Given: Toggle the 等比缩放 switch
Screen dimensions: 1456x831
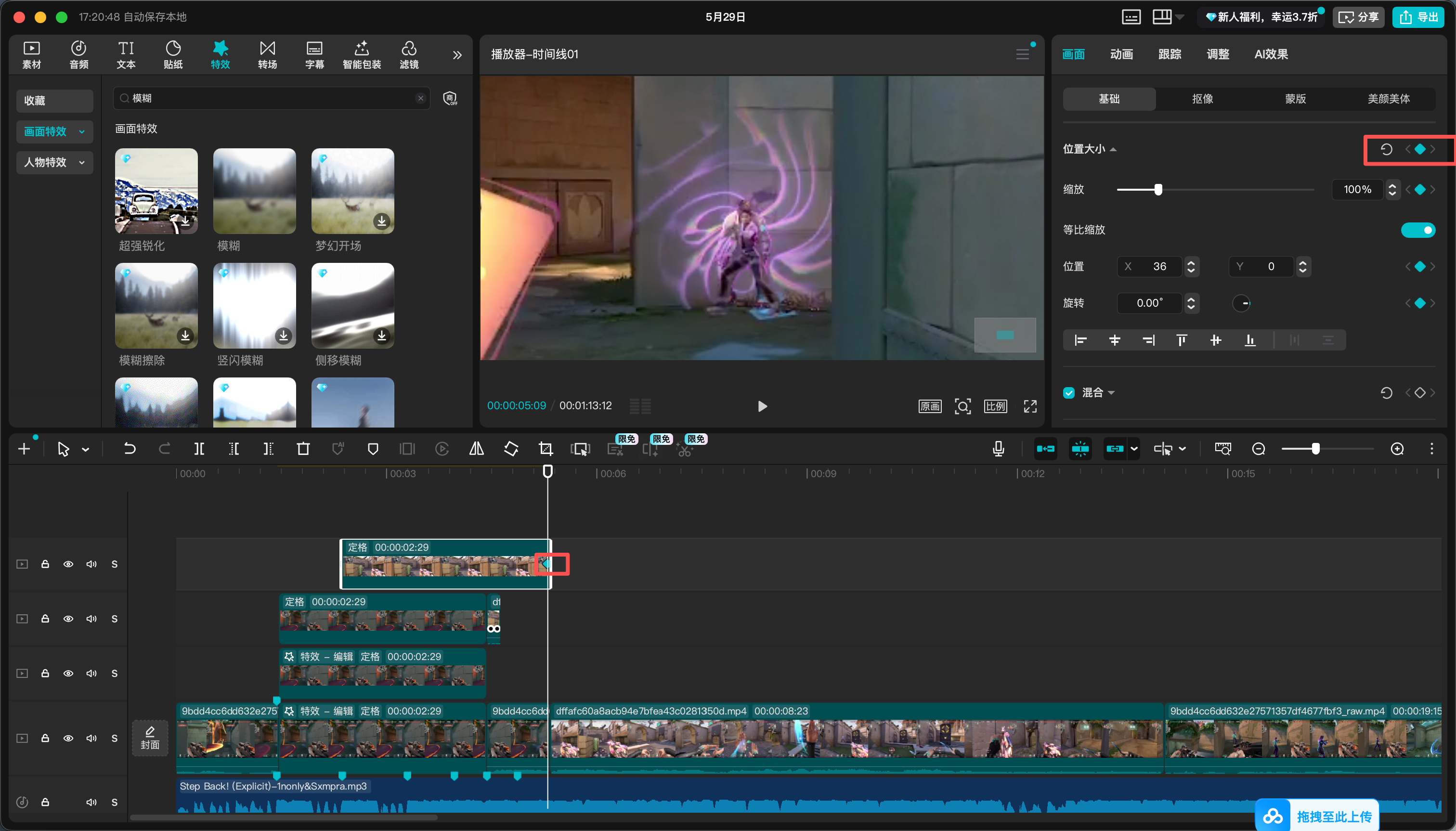Looking at the screenshot, I should tap(1418, 230).
